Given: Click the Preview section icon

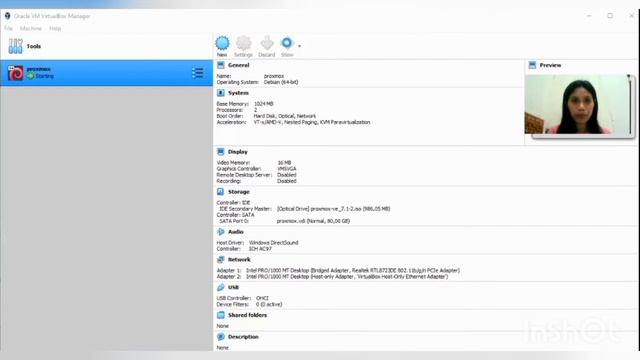Looking at the screenshot, I should [x=532, y=65].
